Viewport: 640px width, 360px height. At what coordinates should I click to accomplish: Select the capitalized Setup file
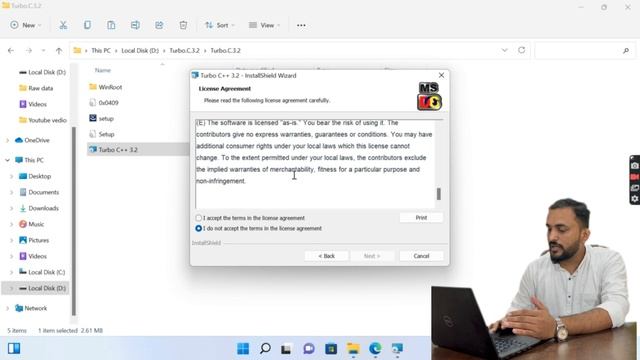102,134
